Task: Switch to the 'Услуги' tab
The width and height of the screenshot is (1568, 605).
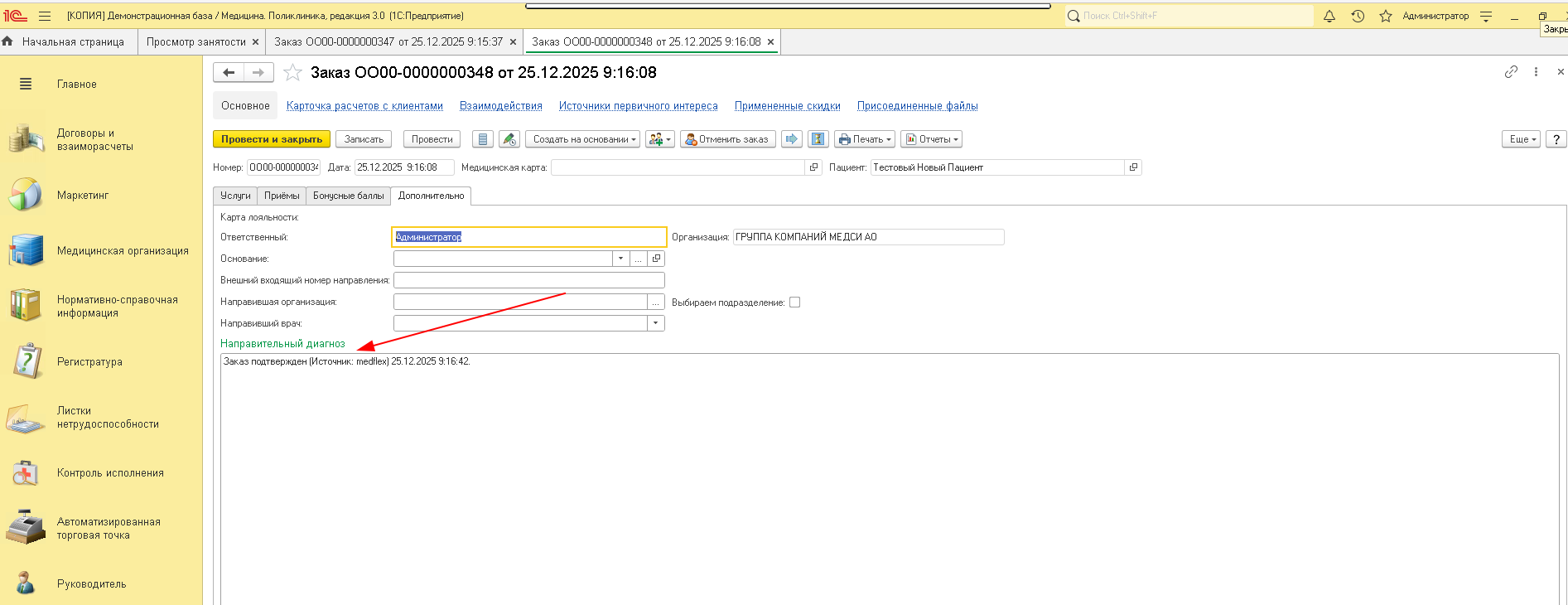Action: (235, 196)
